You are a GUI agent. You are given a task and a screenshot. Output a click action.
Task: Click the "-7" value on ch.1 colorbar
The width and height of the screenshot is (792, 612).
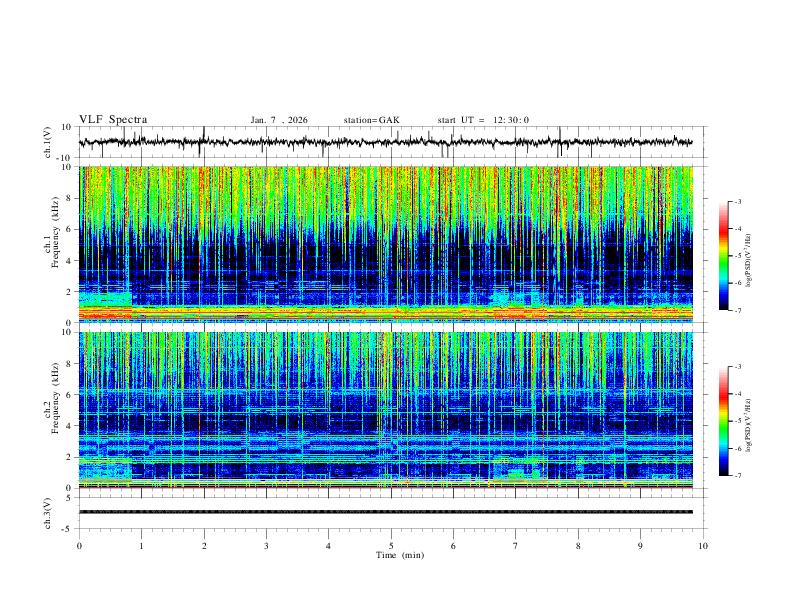[x=737, y=310]
